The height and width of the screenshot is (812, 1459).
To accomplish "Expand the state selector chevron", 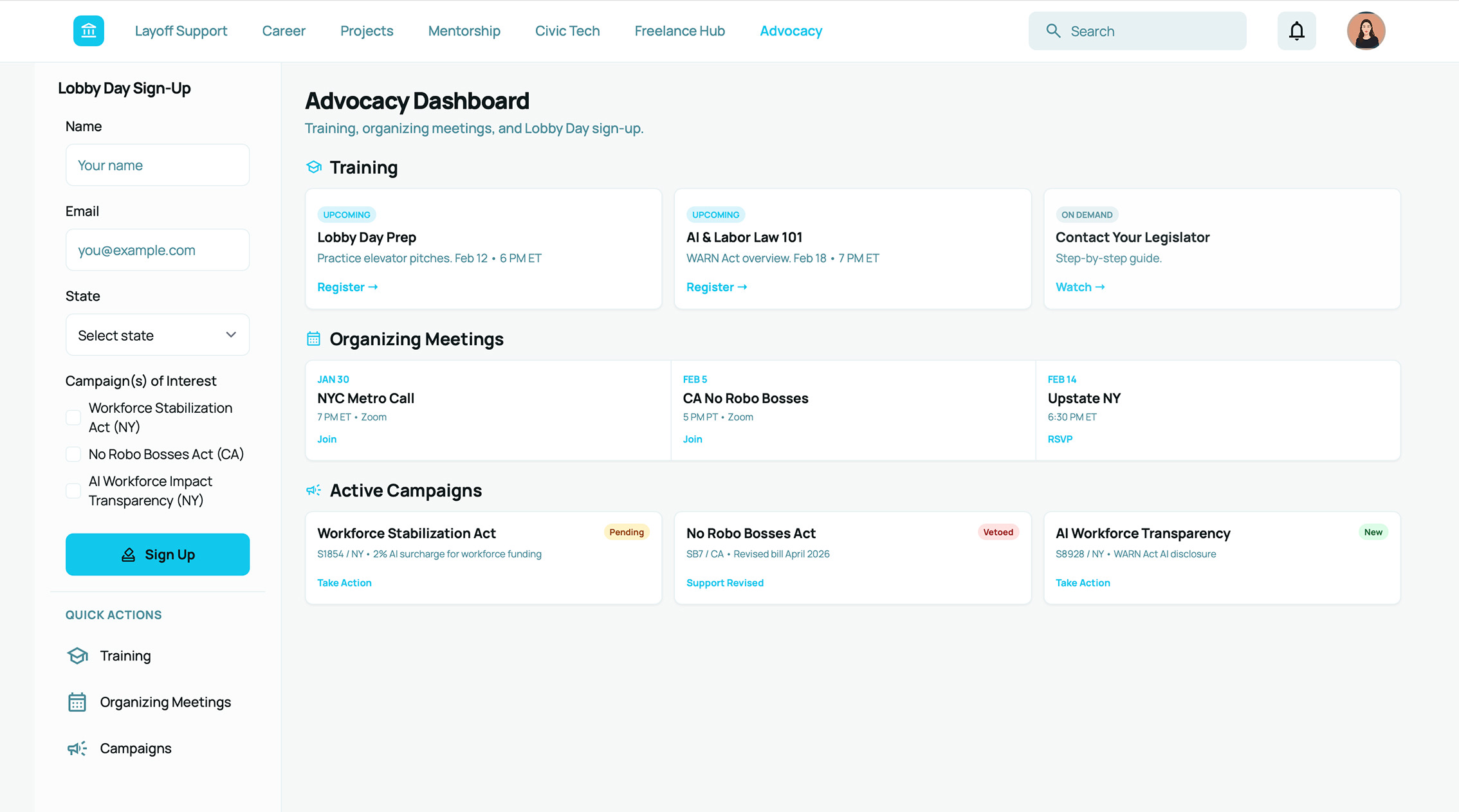I will (230, 334).
